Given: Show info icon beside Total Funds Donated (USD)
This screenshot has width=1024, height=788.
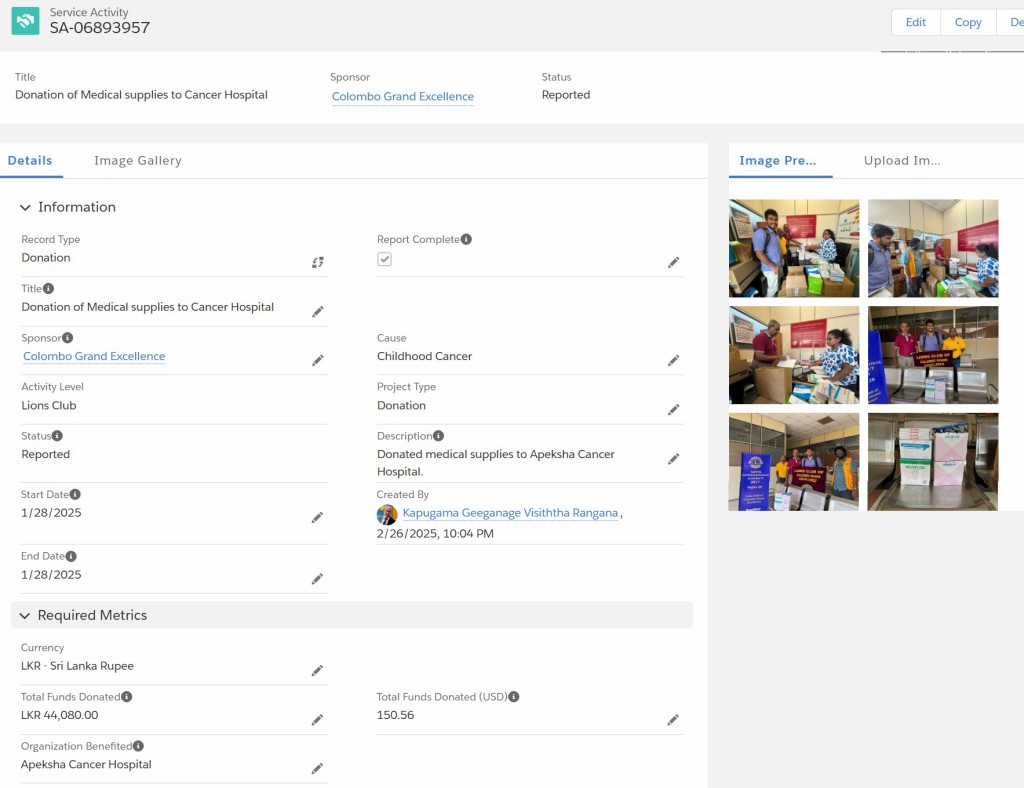Looking at the screenshot, I should (514, 697).
